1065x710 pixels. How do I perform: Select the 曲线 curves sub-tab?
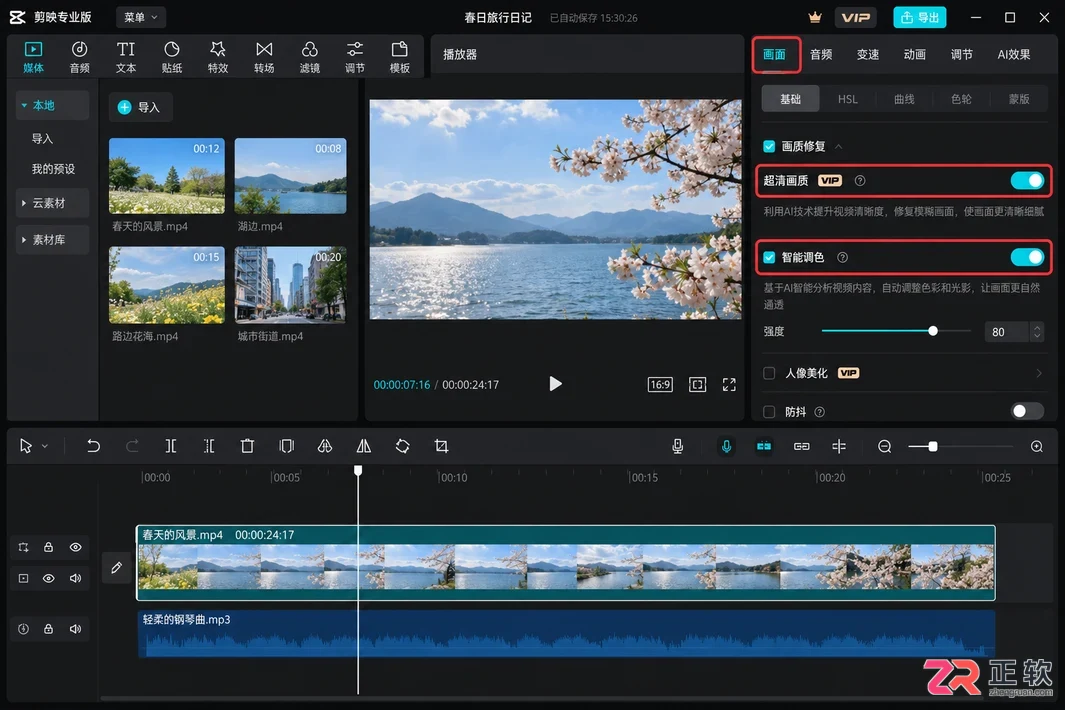coord(904,99)
